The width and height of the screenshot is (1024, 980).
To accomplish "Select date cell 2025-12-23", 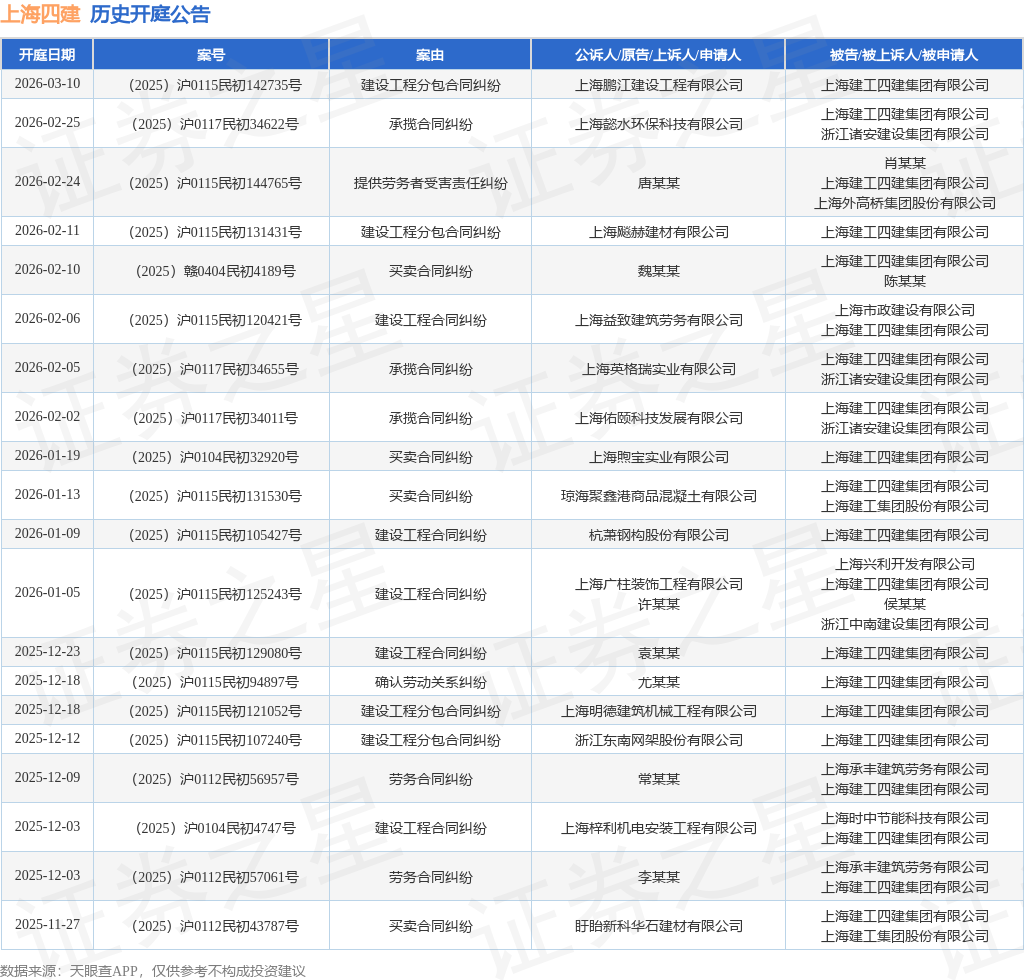I will 47,652.
